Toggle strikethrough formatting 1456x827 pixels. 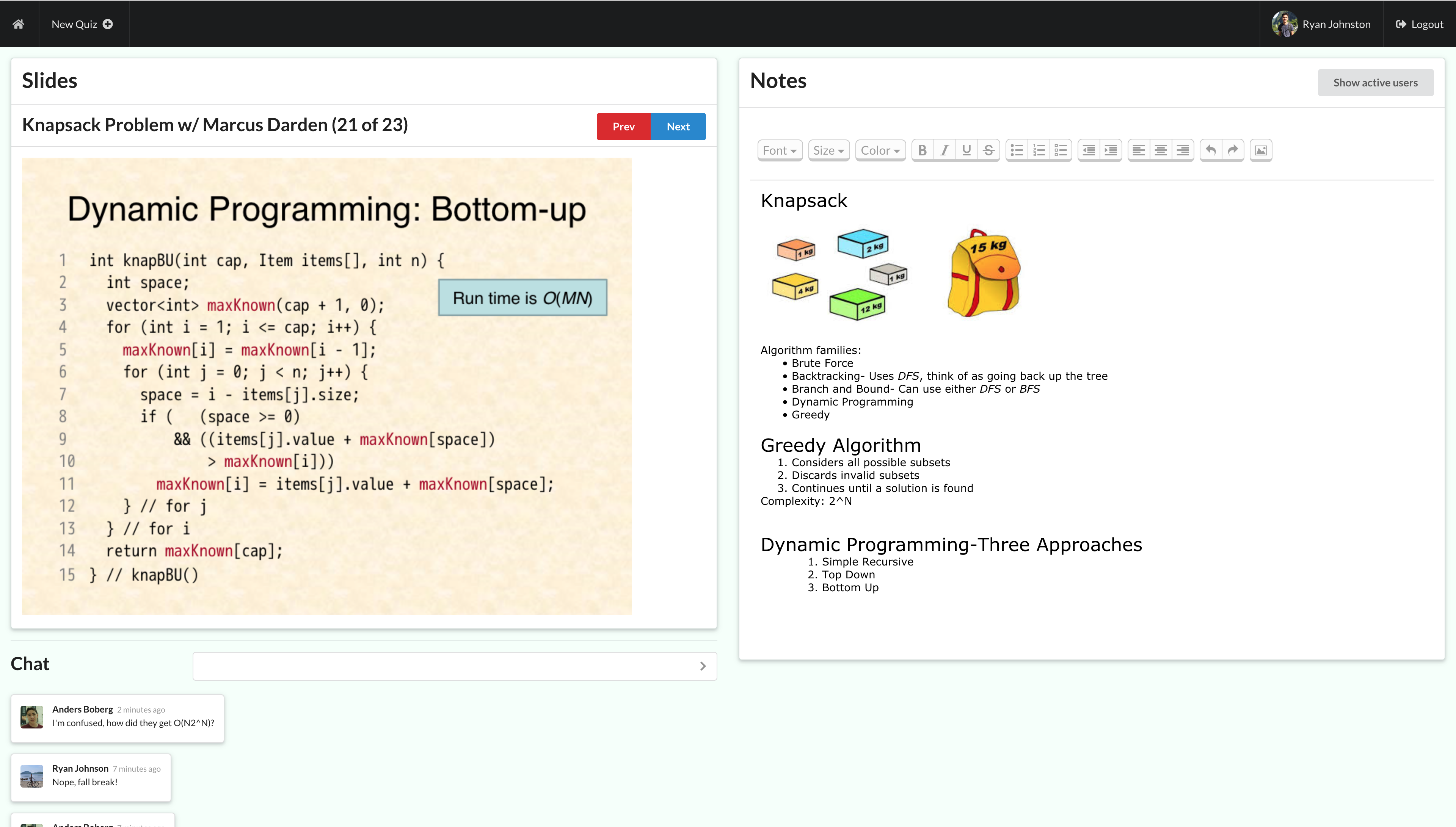click(988, 150)
